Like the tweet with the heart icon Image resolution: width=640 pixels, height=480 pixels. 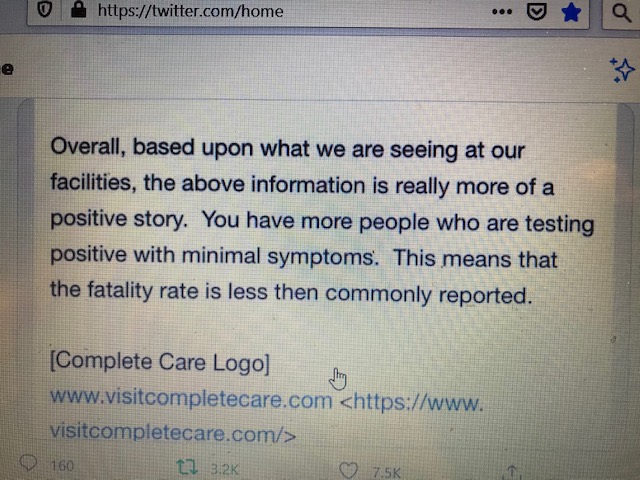click(348, 470)
